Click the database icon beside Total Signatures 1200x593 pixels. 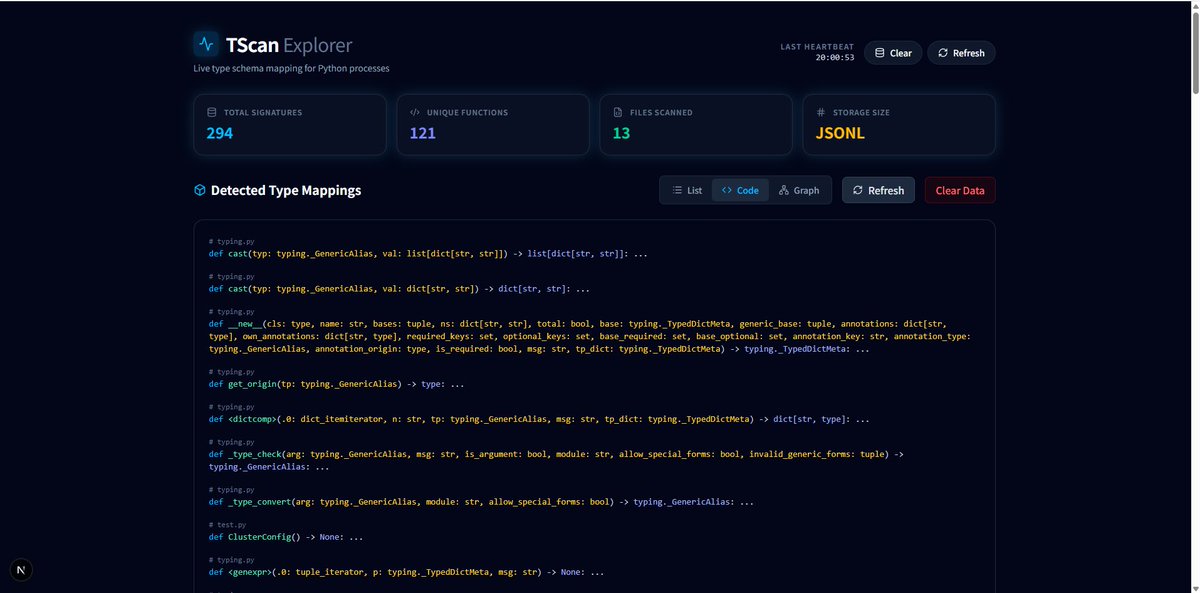[x=211, y=113]
